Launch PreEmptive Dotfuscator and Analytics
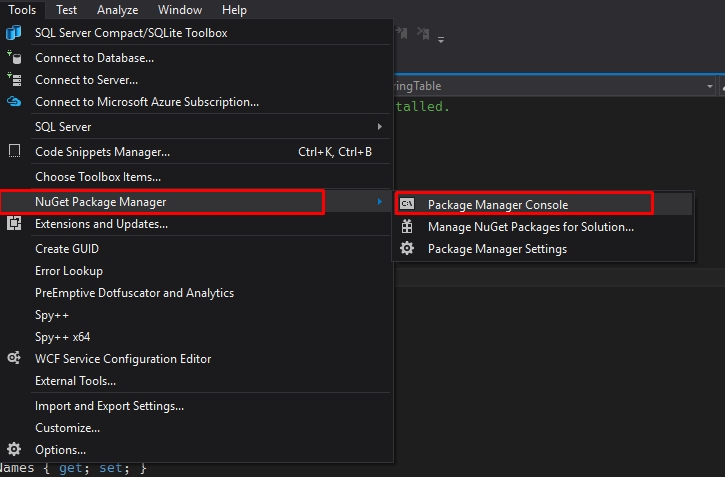725x477 pixels. point(197,293)
